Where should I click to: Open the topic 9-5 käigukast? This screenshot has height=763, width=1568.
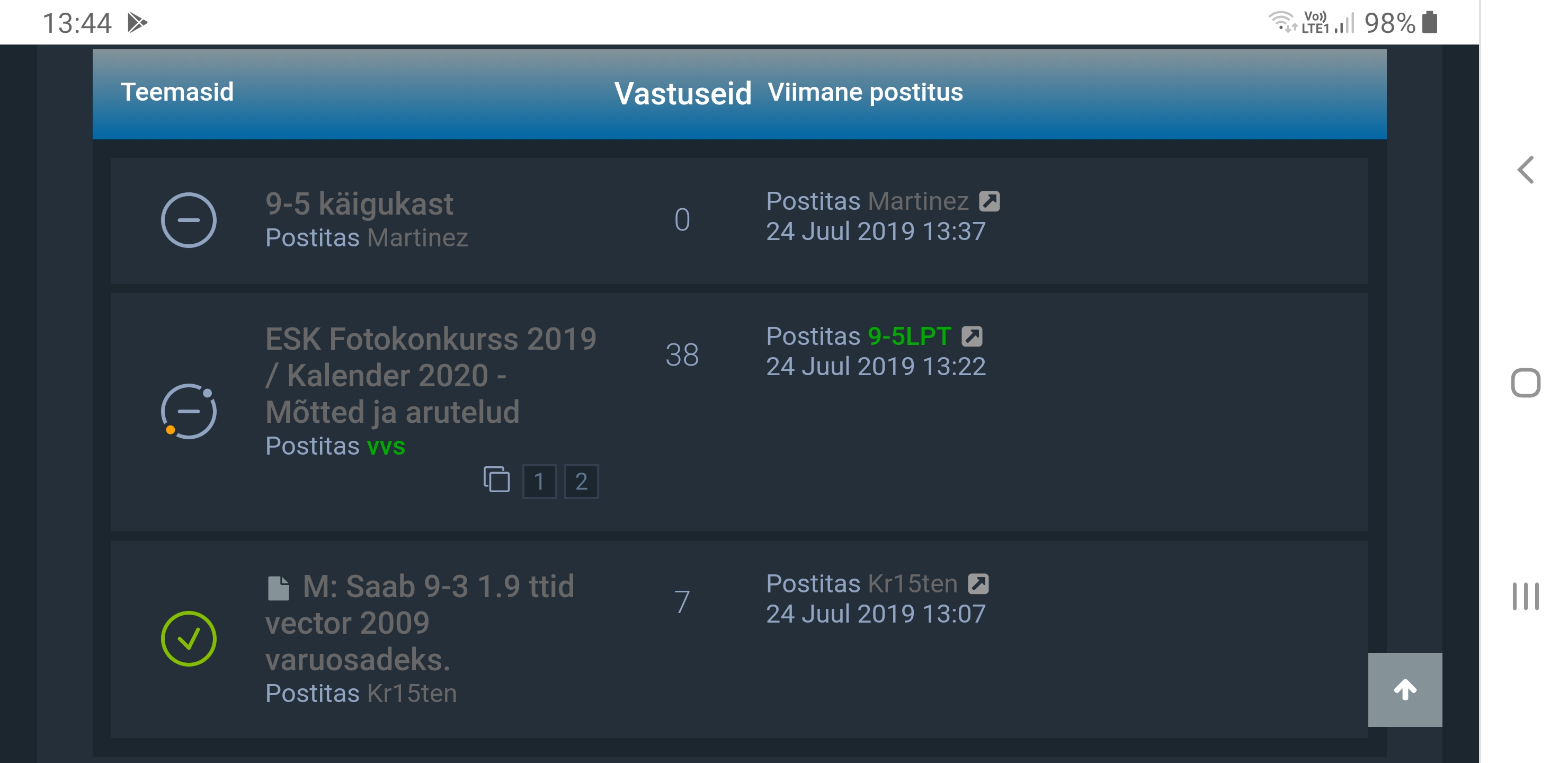point(359,203)
